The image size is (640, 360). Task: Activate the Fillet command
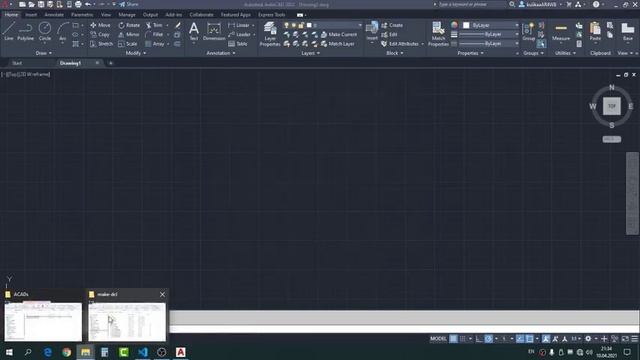154,34
